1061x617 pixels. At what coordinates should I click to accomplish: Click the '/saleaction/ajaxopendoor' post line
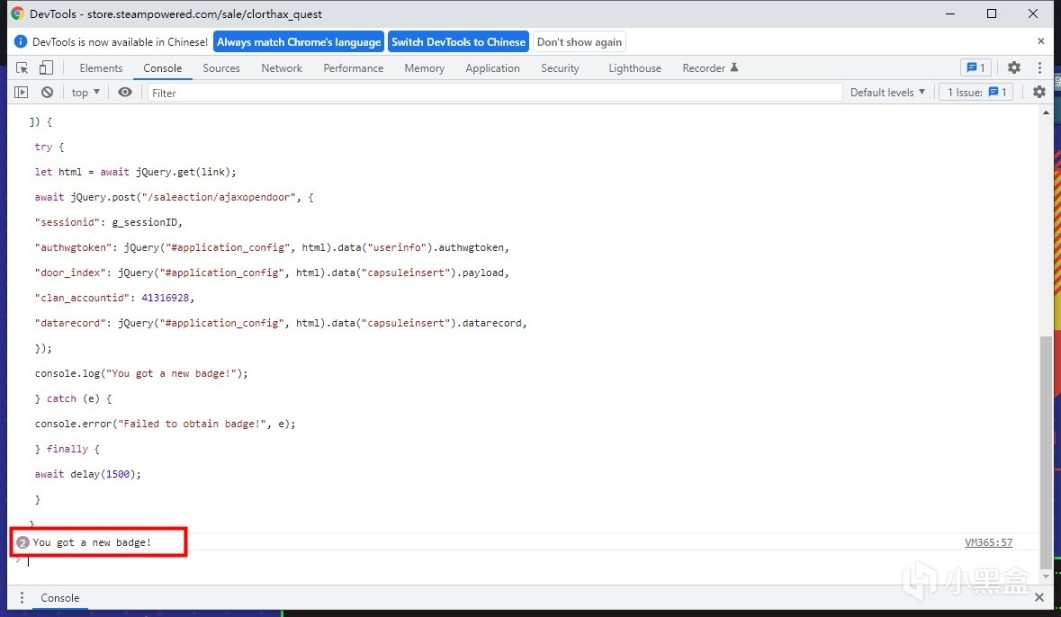coord(174,198)
